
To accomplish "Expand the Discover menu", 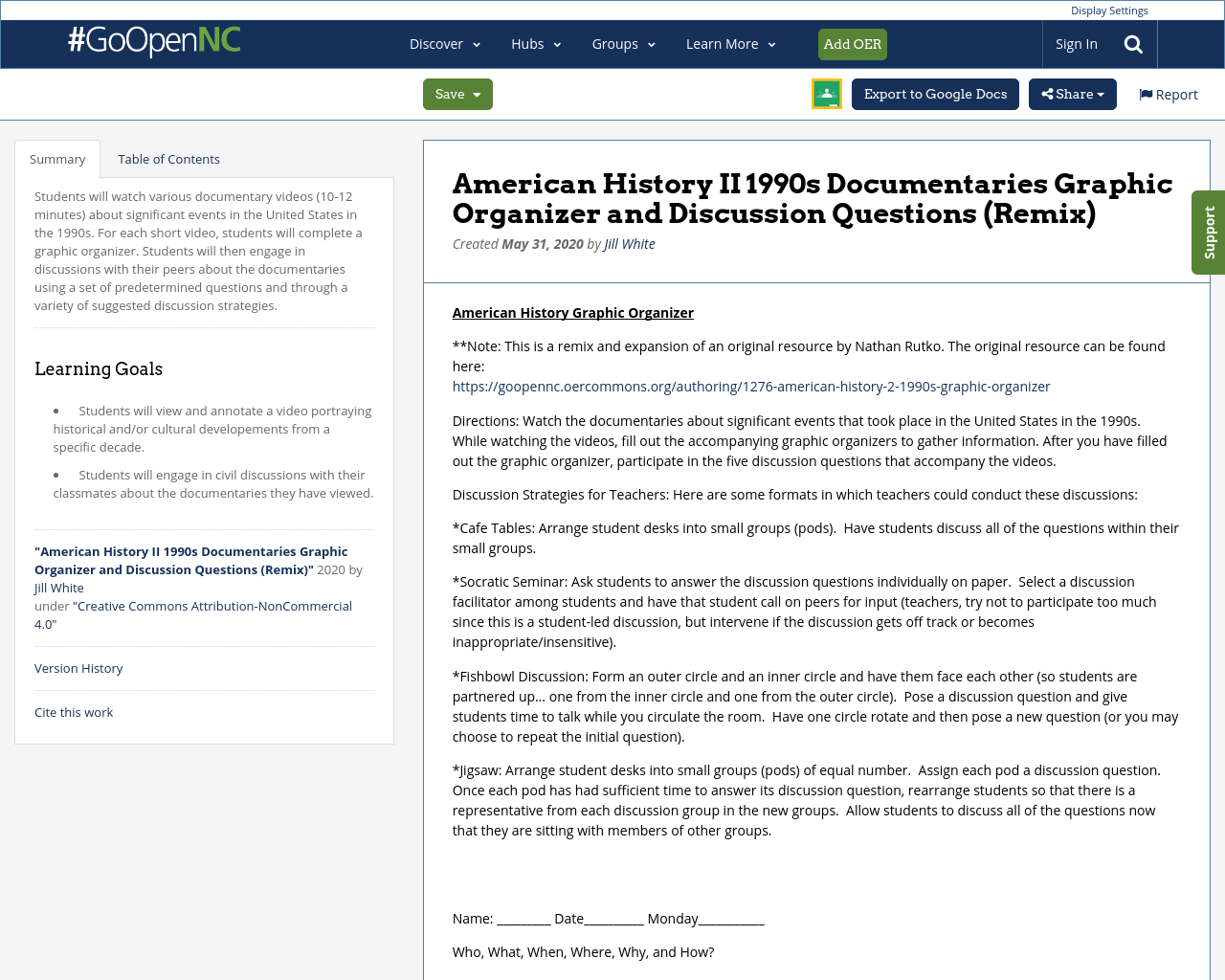I will click(443, 43).
